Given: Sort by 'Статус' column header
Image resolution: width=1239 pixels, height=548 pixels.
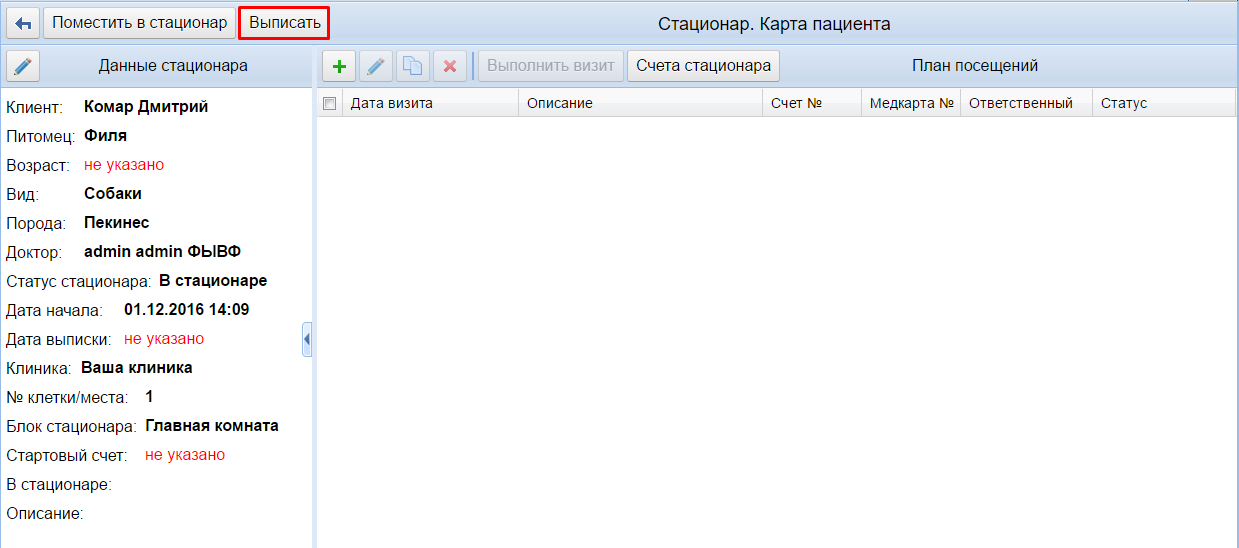Looking at the screenshot, I should [x=1123, y=103].
